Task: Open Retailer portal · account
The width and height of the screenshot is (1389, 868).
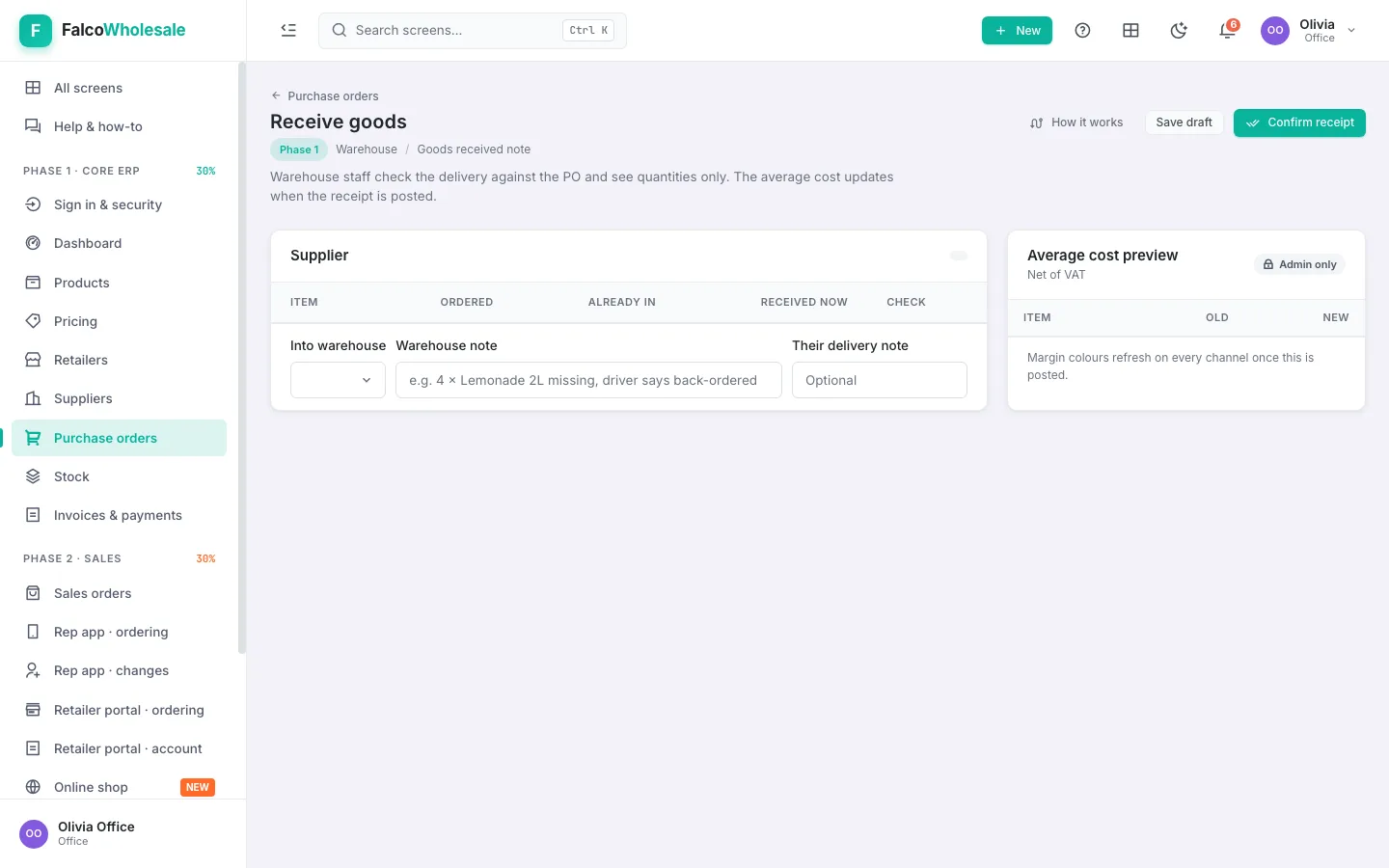Action: click(119, 748)
